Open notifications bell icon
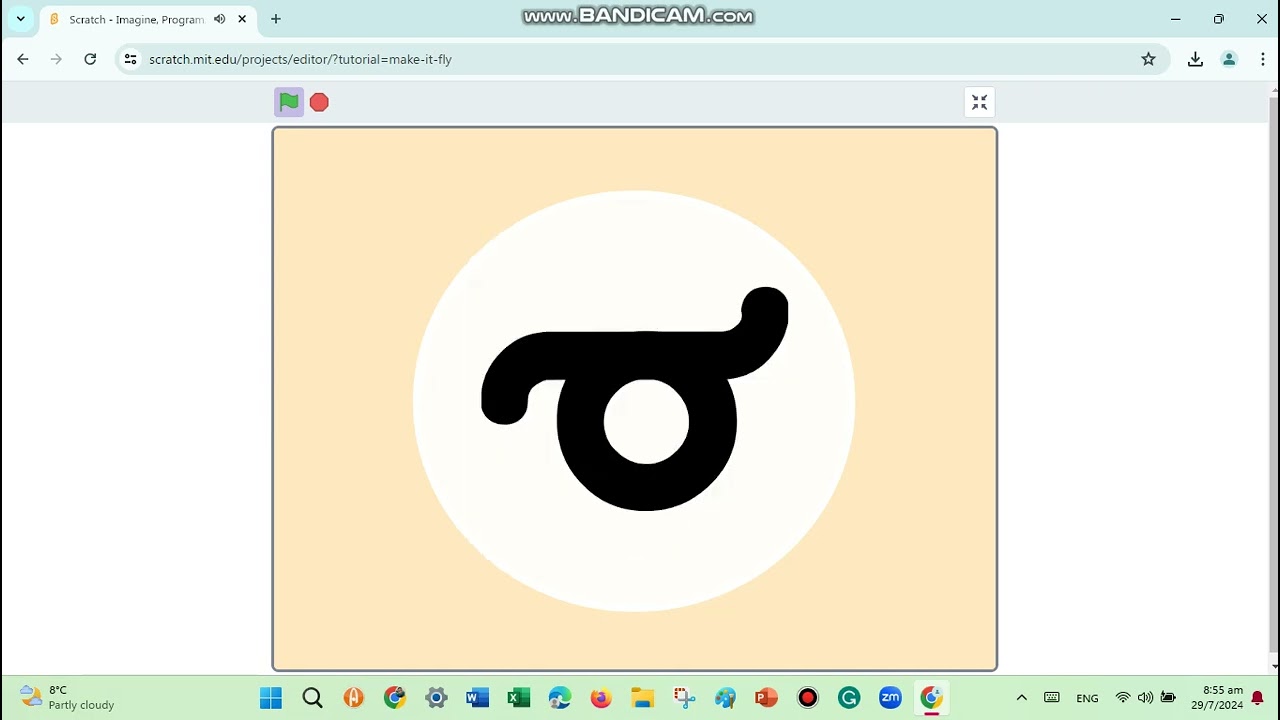This screenshot has width=1280, height=720. click(x=1258, y=698)
